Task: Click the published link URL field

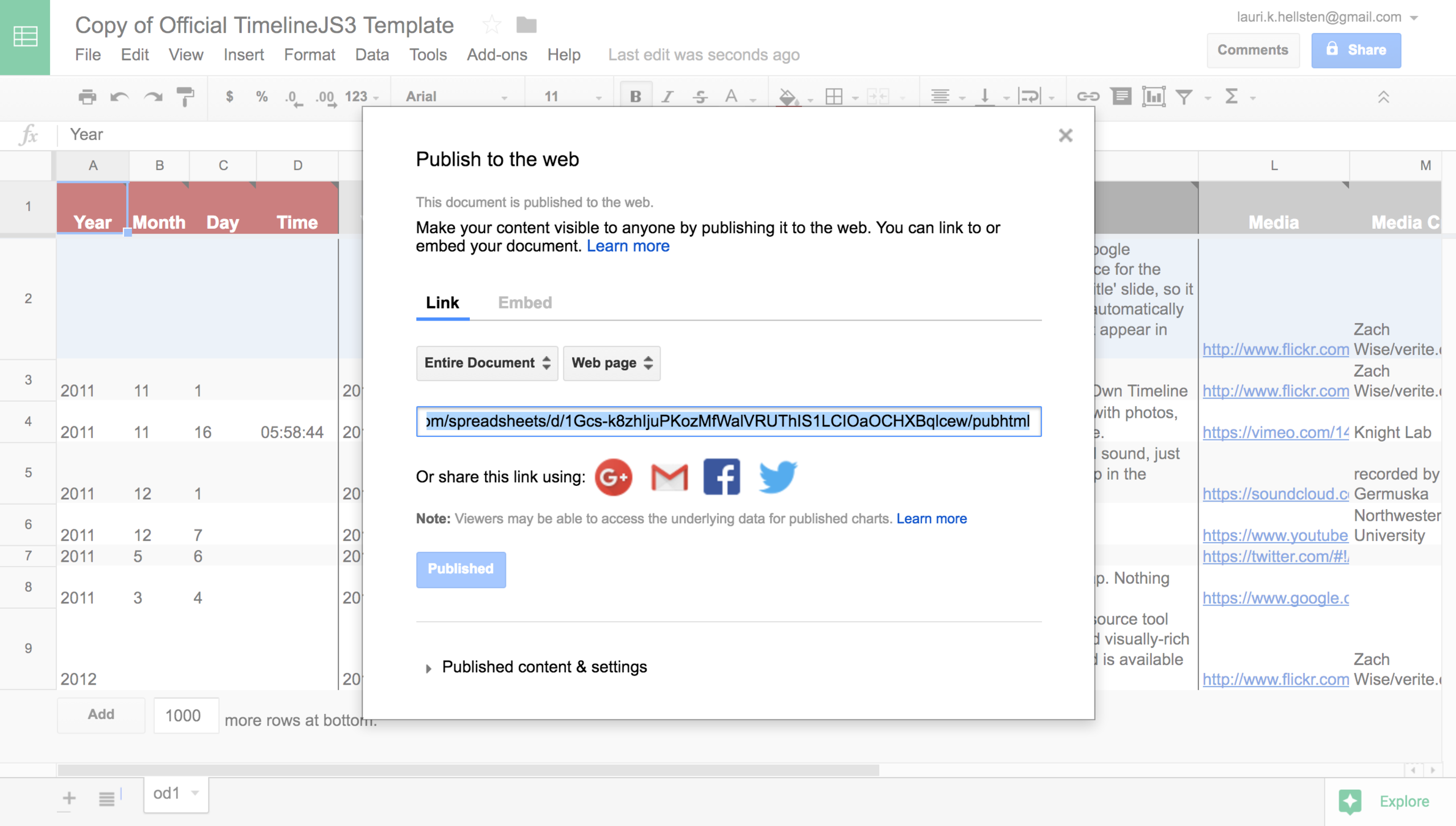Action: 728,421
